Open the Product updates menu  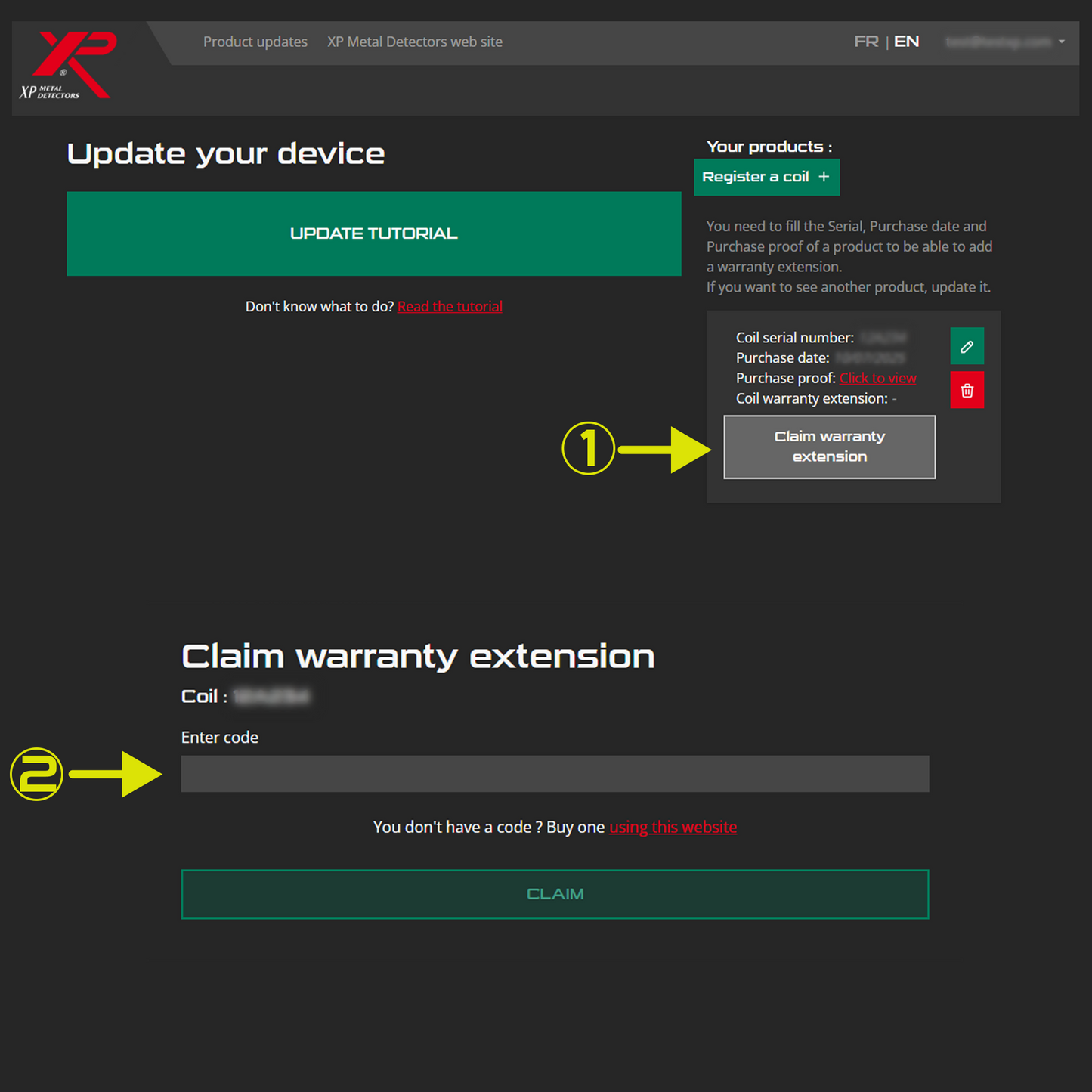pyautogui.click(x=255, y=42)
